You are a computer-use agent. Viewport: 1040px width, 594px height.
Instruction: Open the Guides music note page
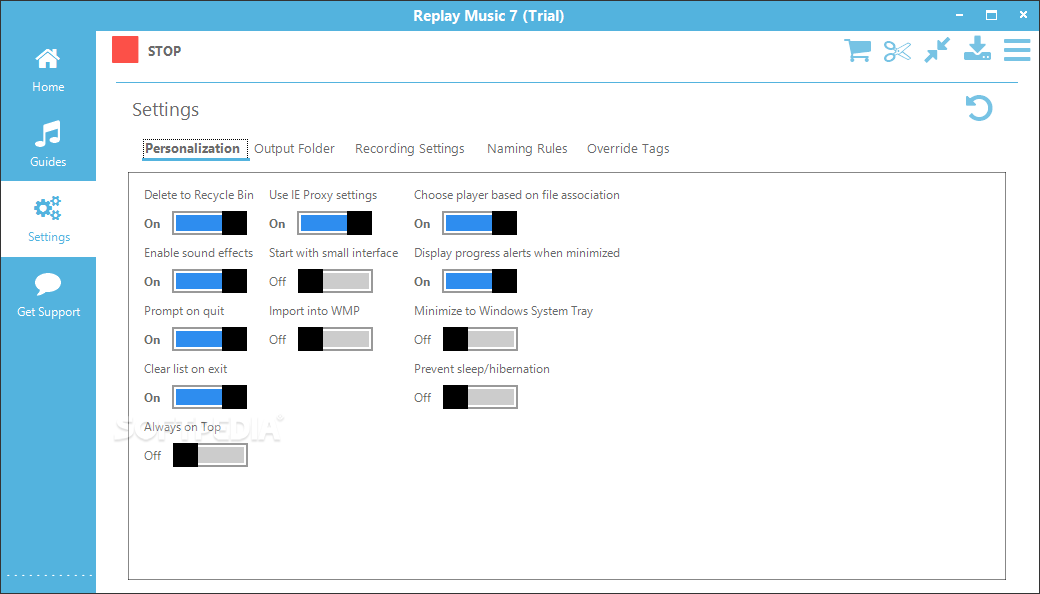pos(48,144)
